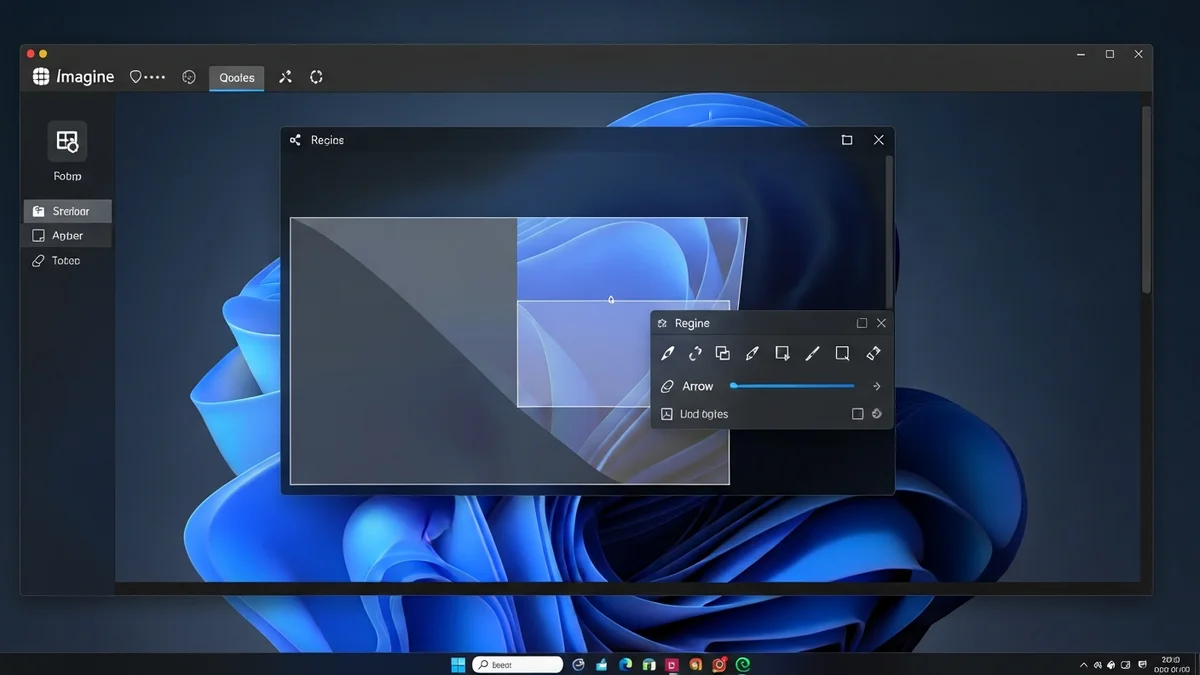1200x675 pixels.
Task: Click the crossed tools icon right of Qooles
Action: tap(285, 77)
